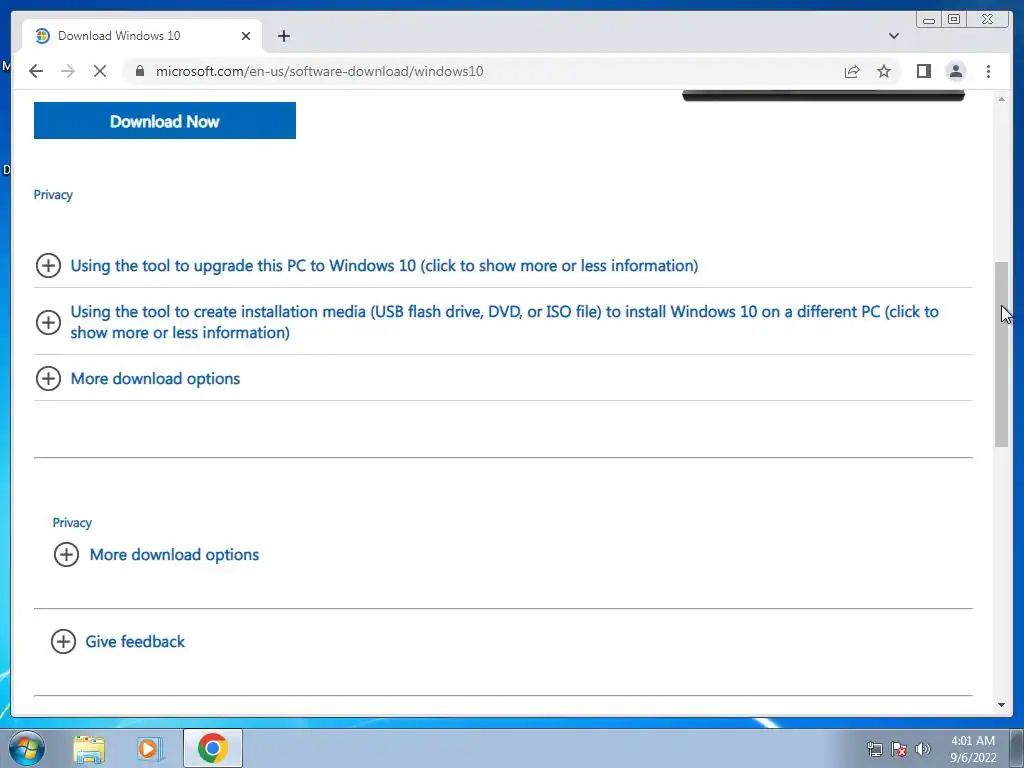Click Chrome's forward arrow

click(68, 71)
